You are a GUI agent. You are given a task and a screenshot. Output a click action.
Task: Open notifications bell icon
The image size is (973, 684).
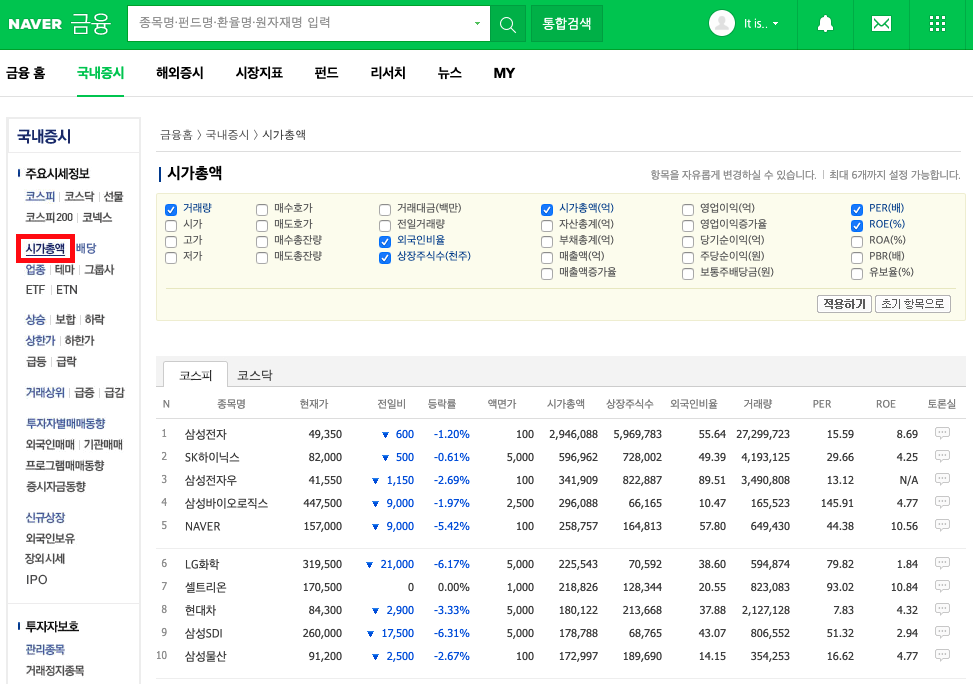click(x=825, y=24)
